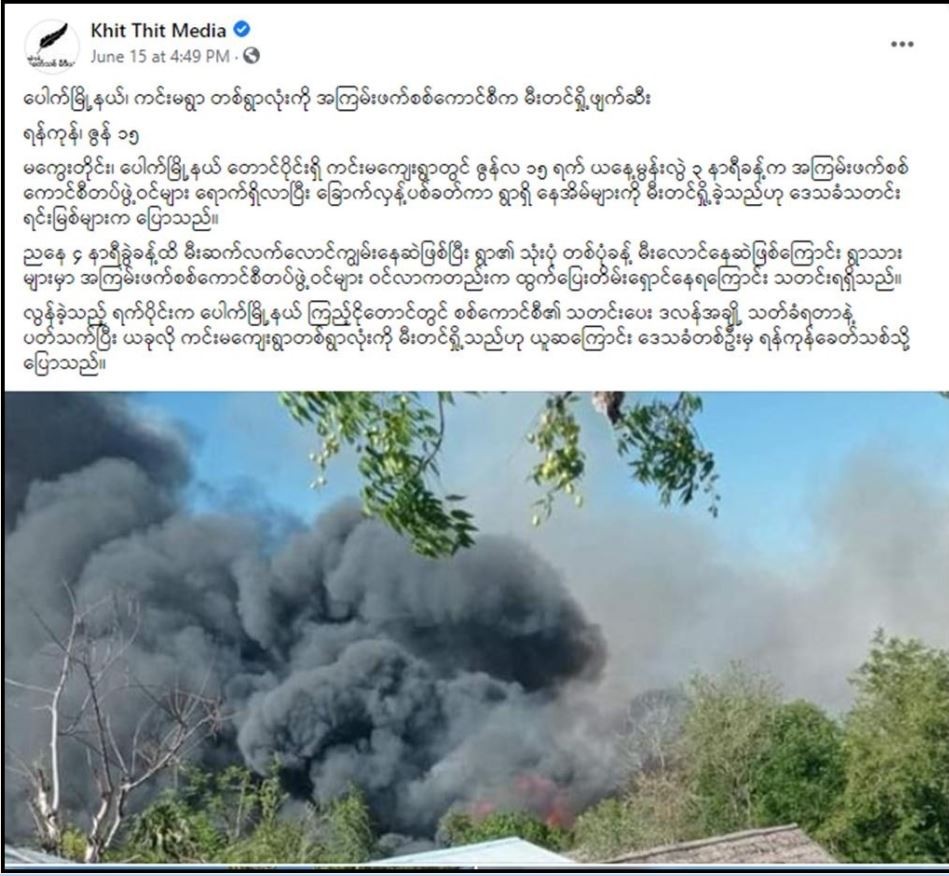
Task: Click the blue sky area in photo
Action: [x=817, y=436]
